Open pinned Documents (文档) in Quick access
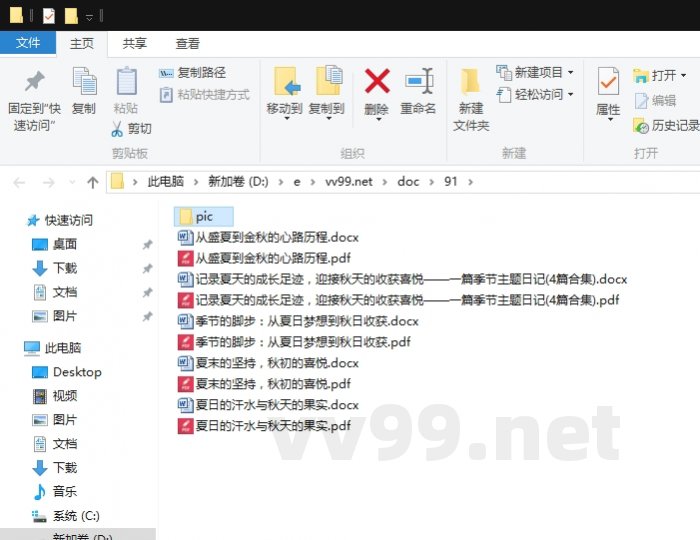The width and height of the screenshot is (700, 540). [x=54, y=292]
